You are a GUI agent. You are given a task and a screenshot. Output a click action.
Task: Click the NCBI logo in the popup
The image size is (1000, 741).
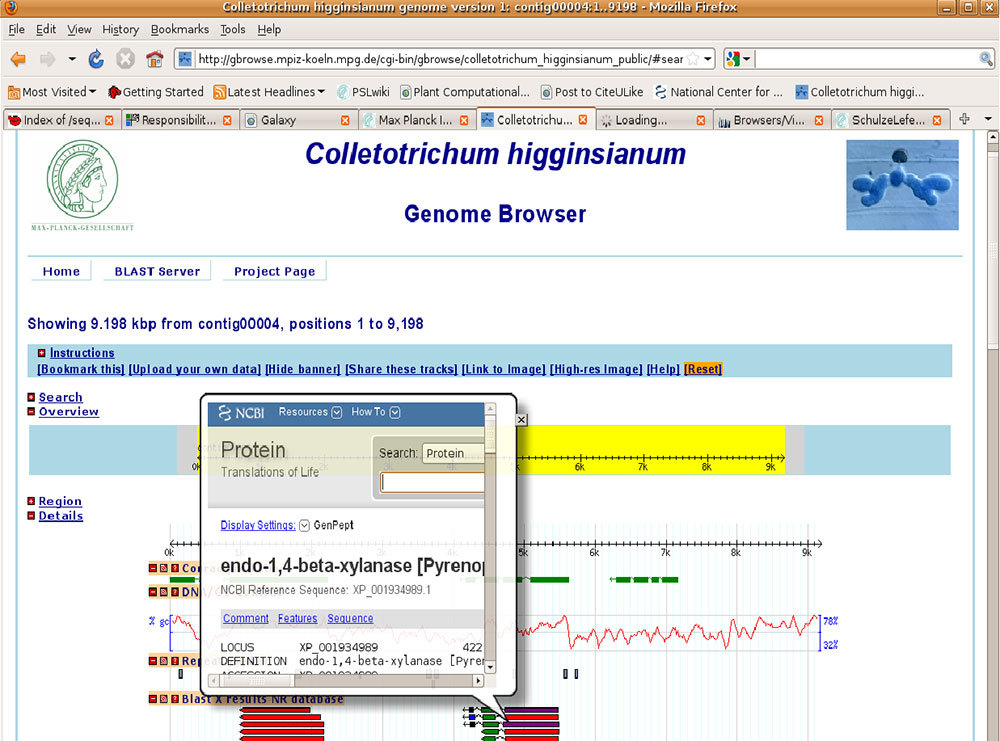pyautogui.click(x=241, y=413)
